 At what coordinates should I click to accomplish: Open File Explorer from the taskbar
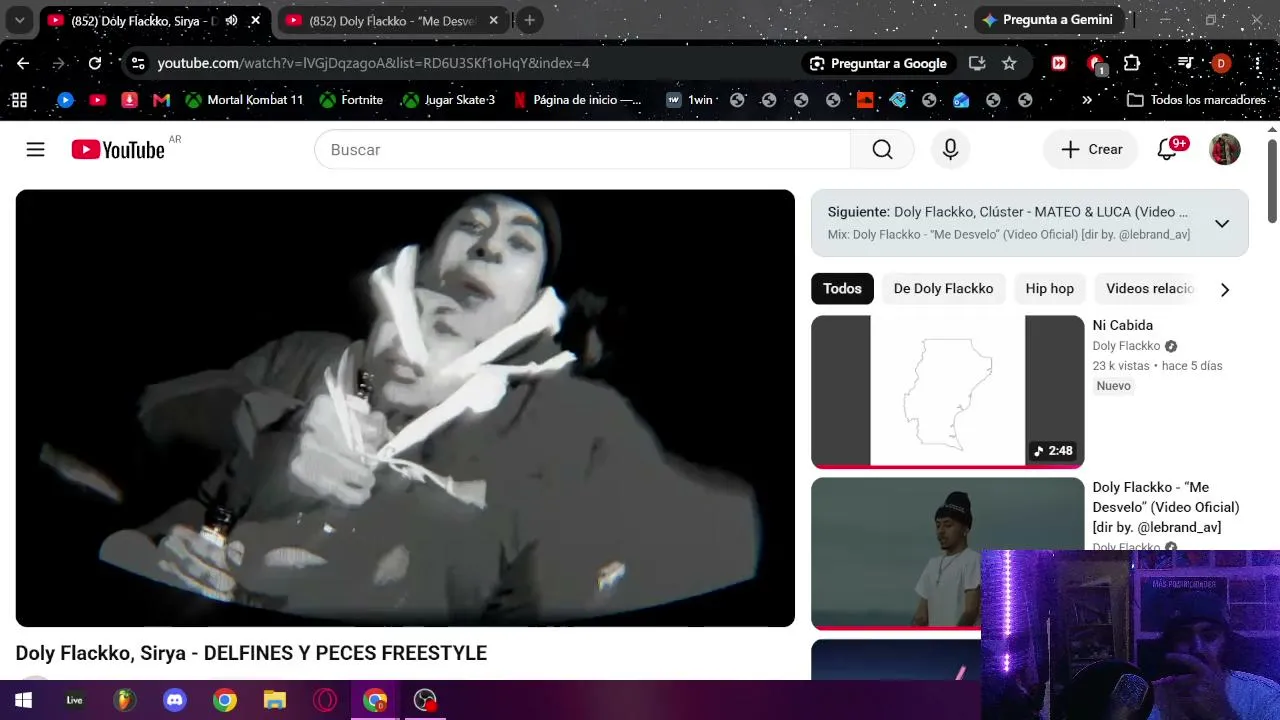(x=275, y=700)
